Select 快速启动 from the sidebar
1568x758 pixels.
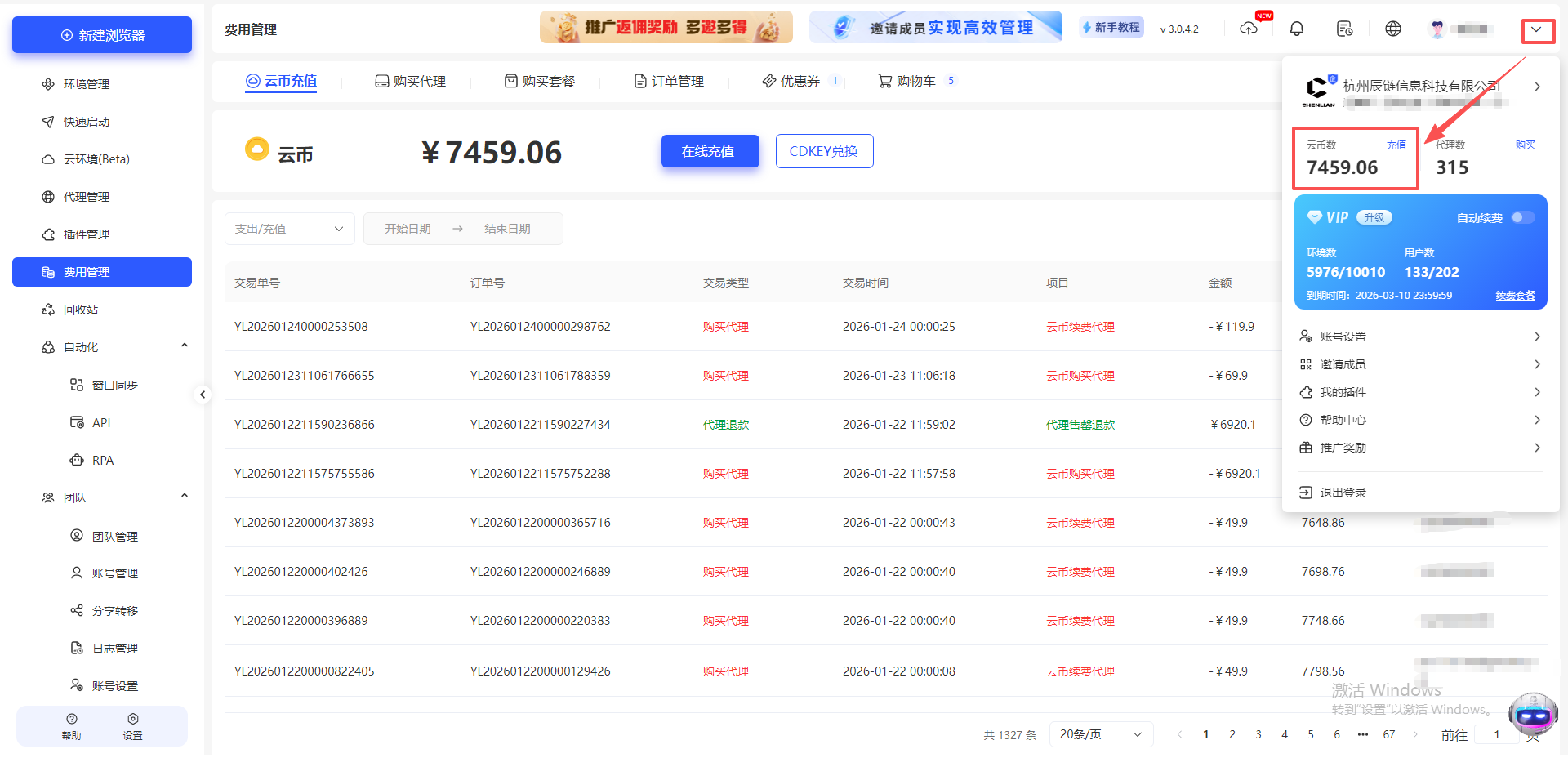point(85,121)
